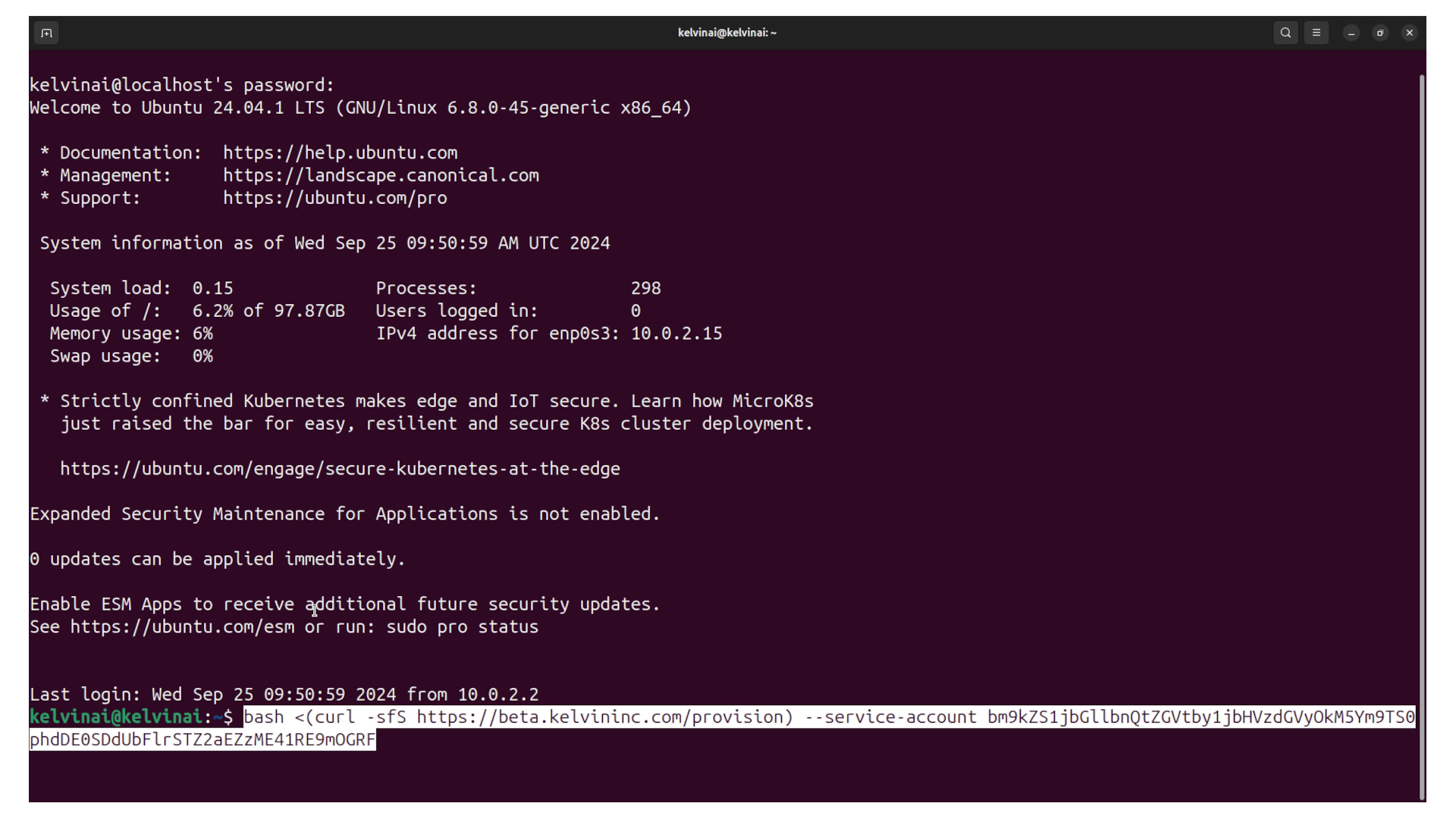The width and height of the screenshot is (1456, 819).
Task: Click the terminal search magnifier icon
Action: 1285,33
